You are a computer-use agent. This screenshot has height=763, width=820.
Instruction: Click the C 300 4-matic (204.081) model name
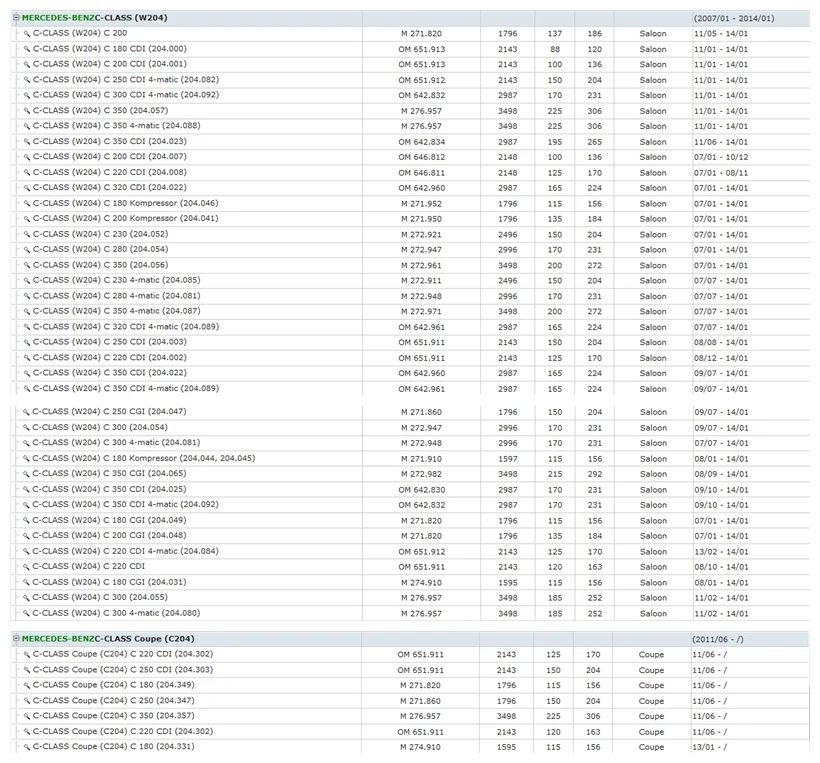tap(116, 442)
